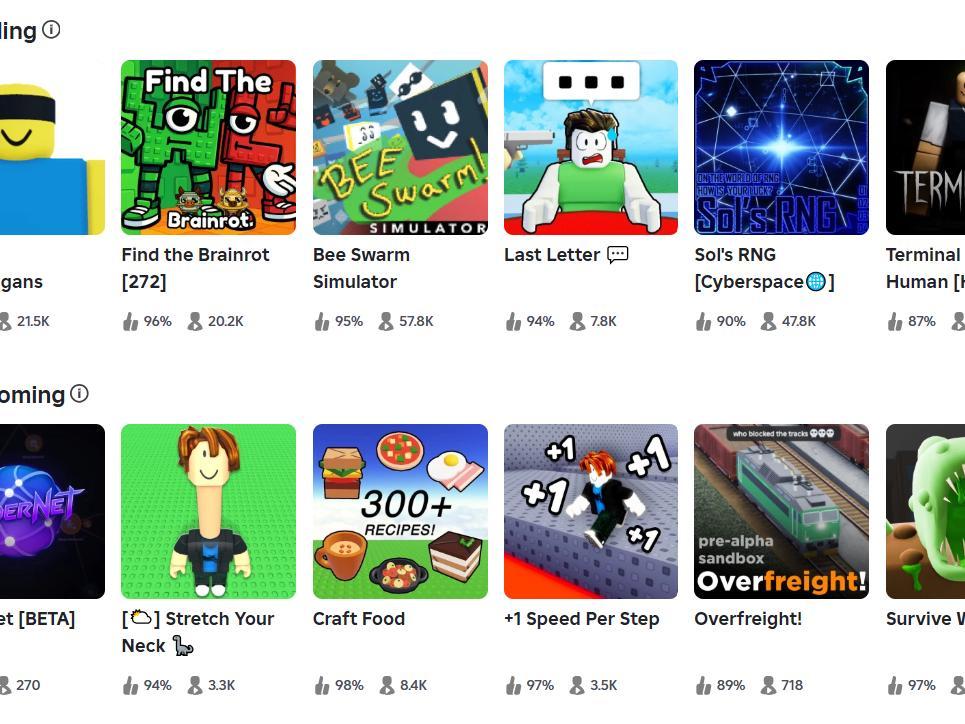Click the player count icon under Bee Swarm Simulator
Image resolution: width=965 pixels, height=724 pixels.
point(386,321)
